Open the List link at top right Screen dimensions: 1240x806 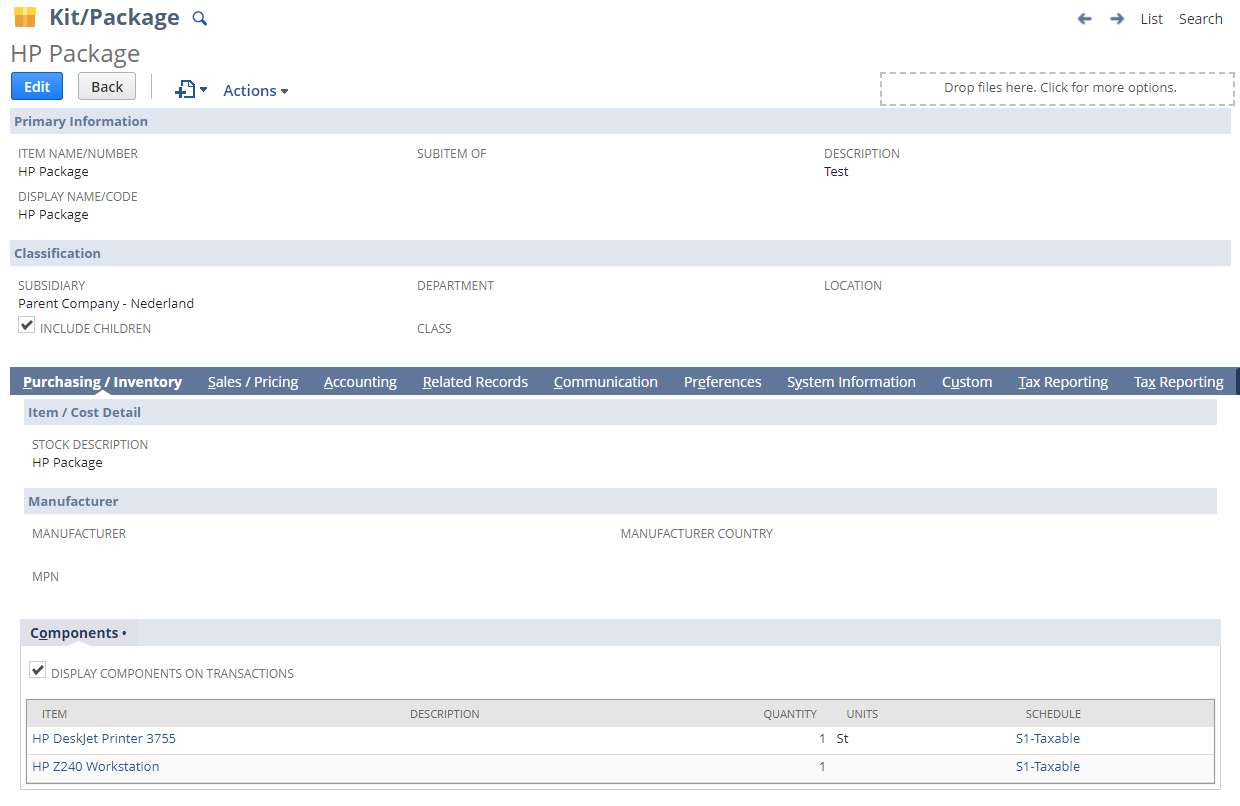pyautogui.click(x=1152, y=19)
